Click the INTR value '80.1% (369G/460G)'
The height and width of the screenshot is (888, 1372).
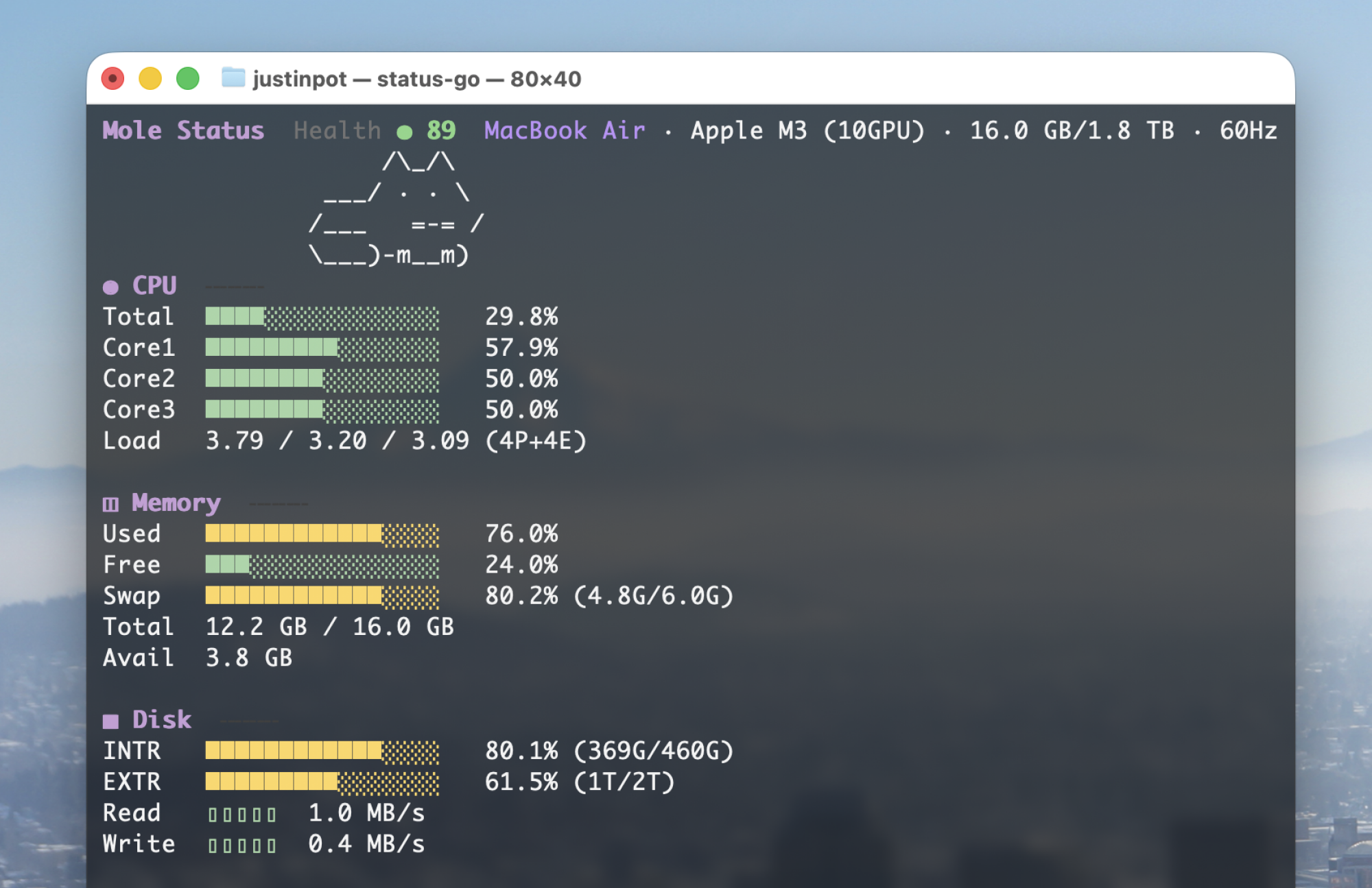(609, 752)
